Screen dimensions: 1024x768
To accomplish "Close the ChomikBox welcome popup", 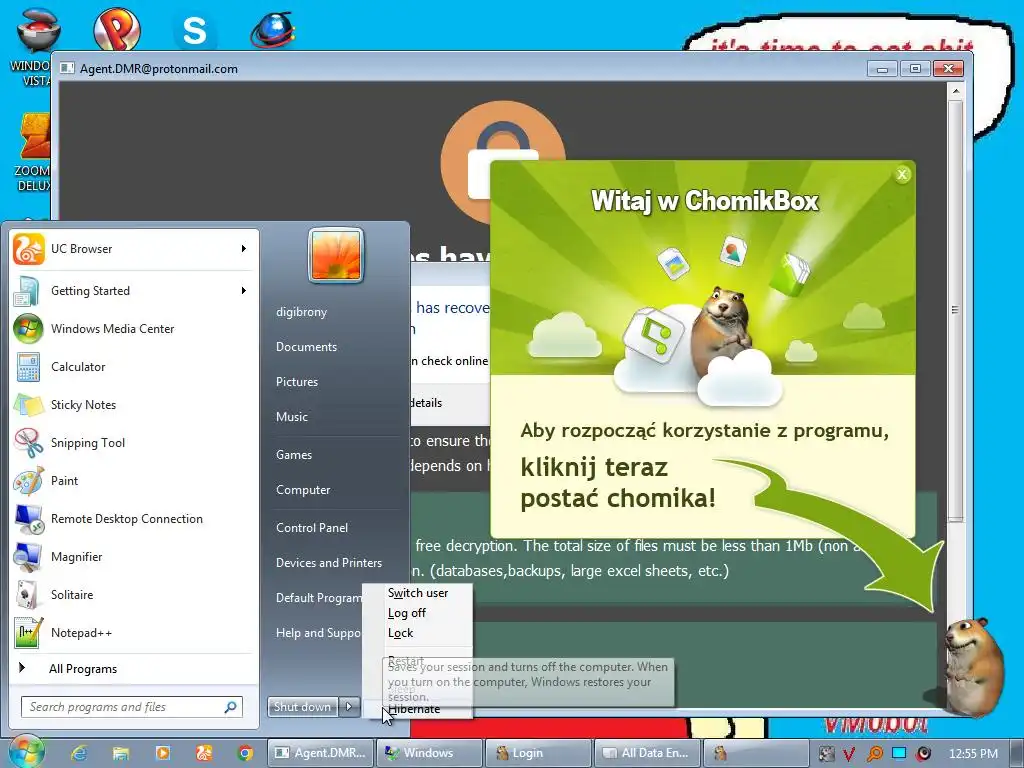I will click(x=902, y=174).
